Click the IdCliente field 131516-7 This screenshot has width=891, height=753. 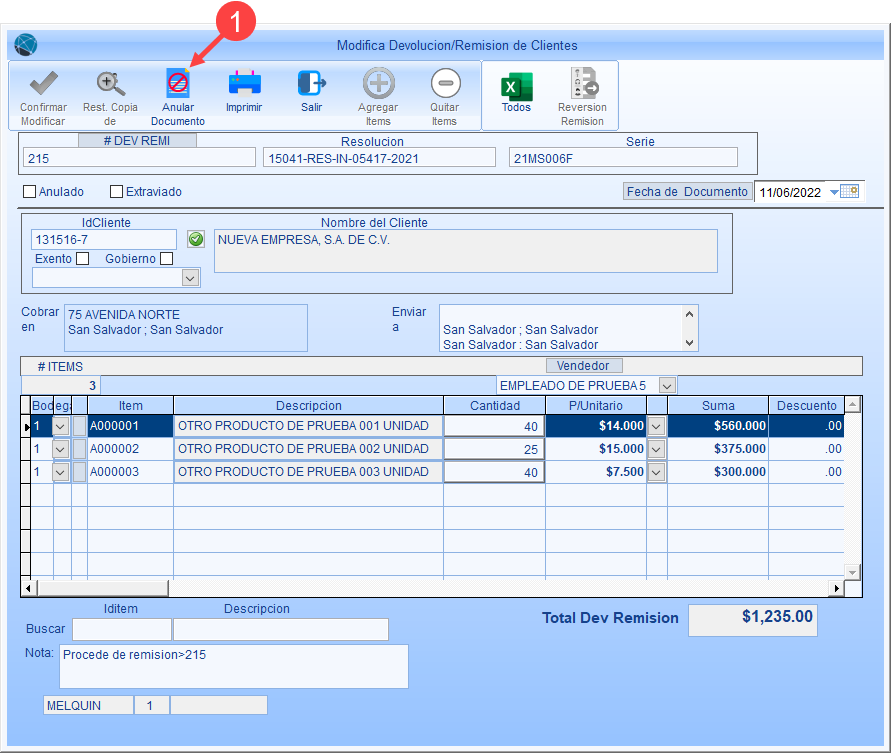[x=104, y=239]
